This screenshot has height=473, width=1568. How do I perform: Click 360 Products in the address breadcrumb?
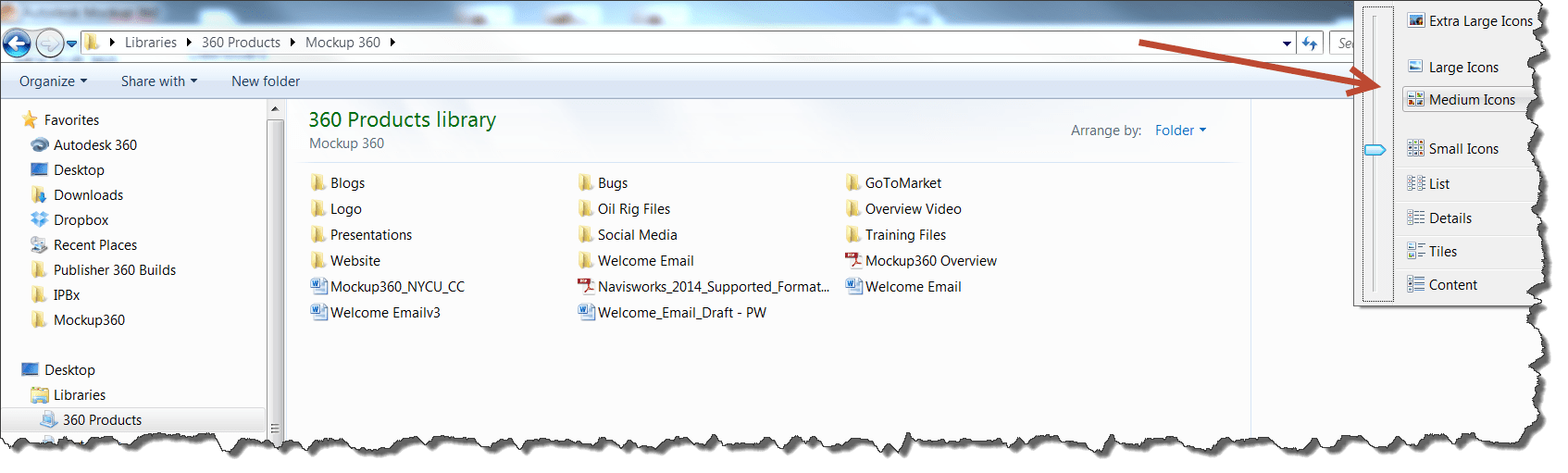coord(241,43)
